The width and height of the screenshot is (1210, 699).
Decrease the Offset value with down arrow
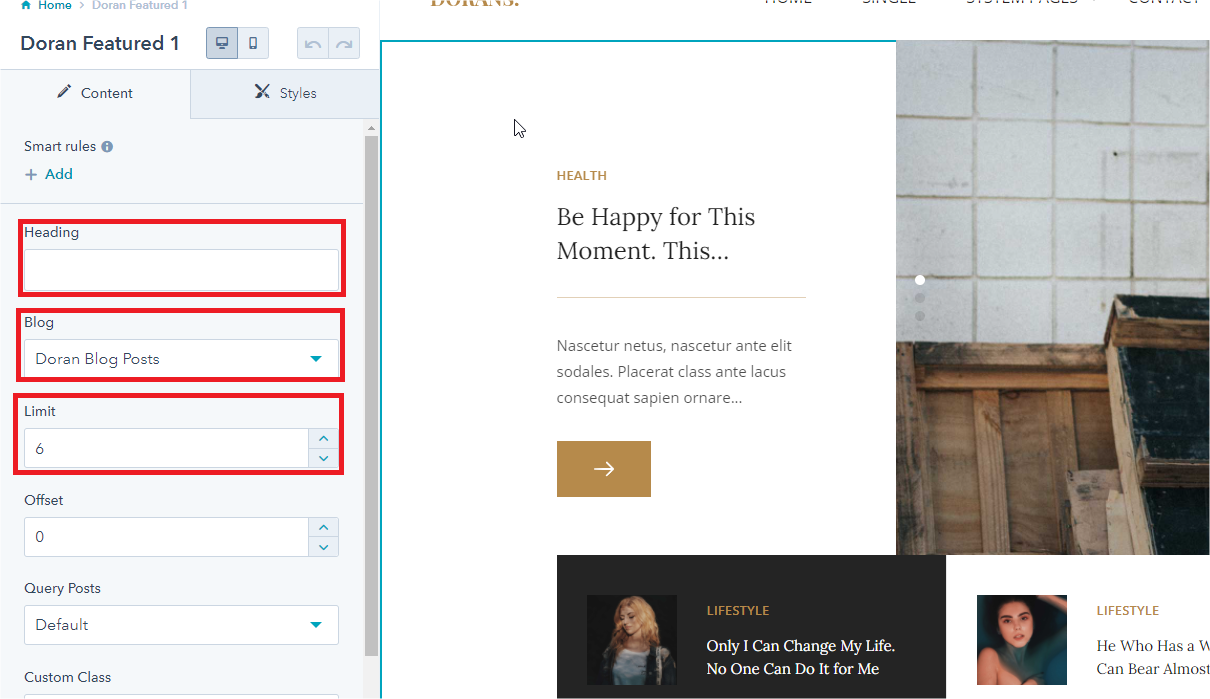click(323, 547)
